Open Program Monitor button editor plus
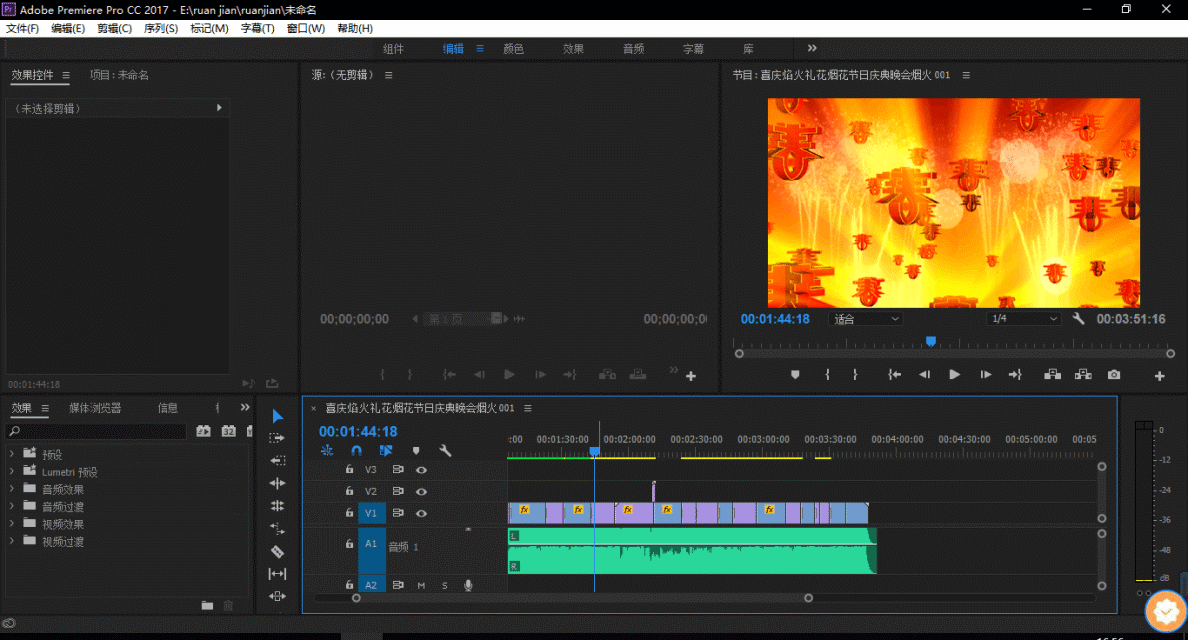 (x=1159, y=376)
